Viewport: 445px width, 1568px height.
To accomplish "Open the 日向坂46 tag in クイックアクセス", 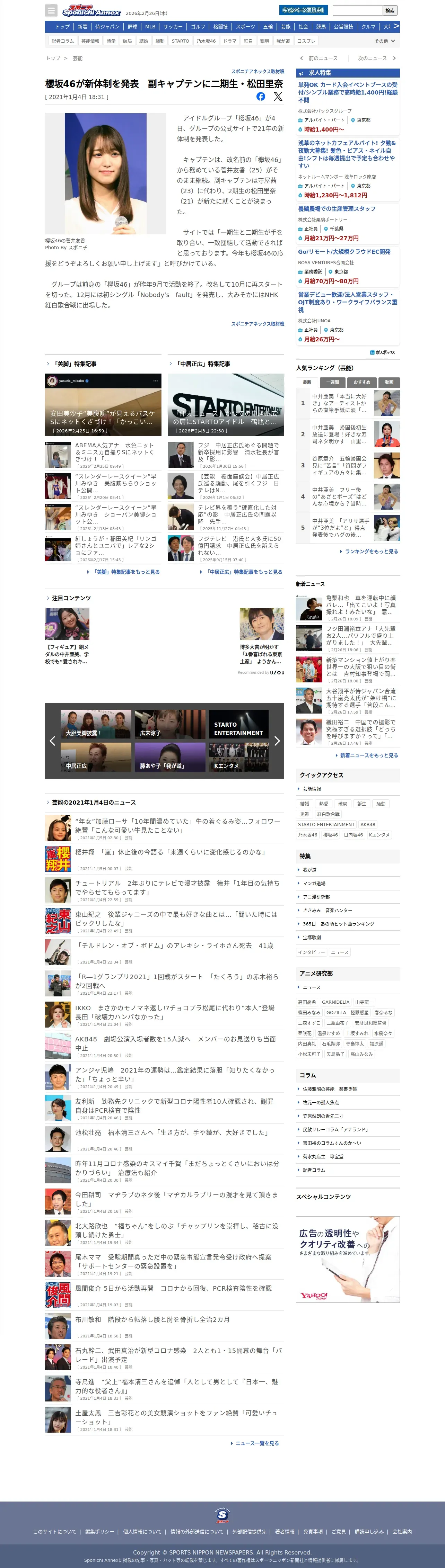I will pos(354,834).
